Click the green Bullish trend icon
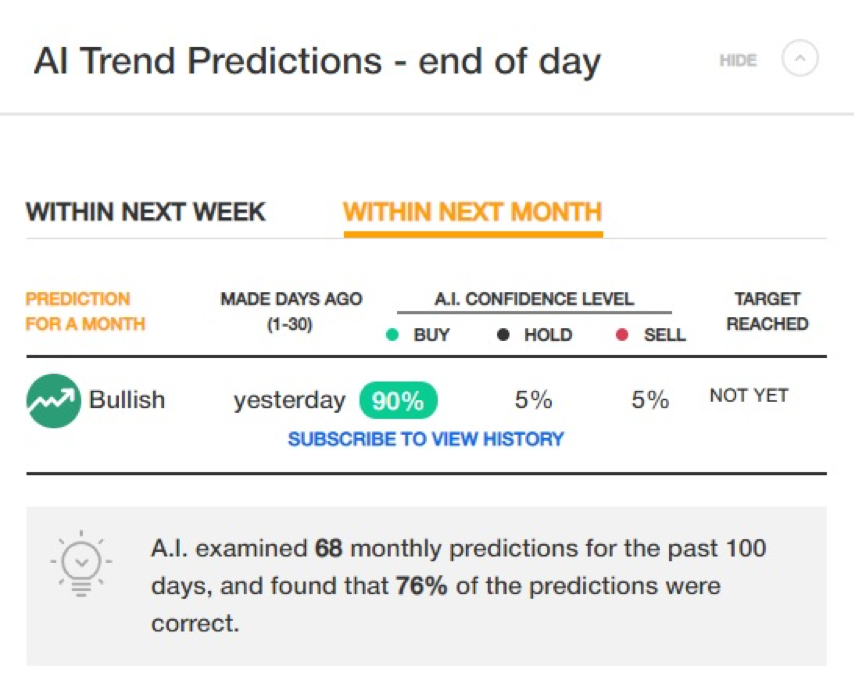Screen dimensions: 854x689 click(53, 401)
